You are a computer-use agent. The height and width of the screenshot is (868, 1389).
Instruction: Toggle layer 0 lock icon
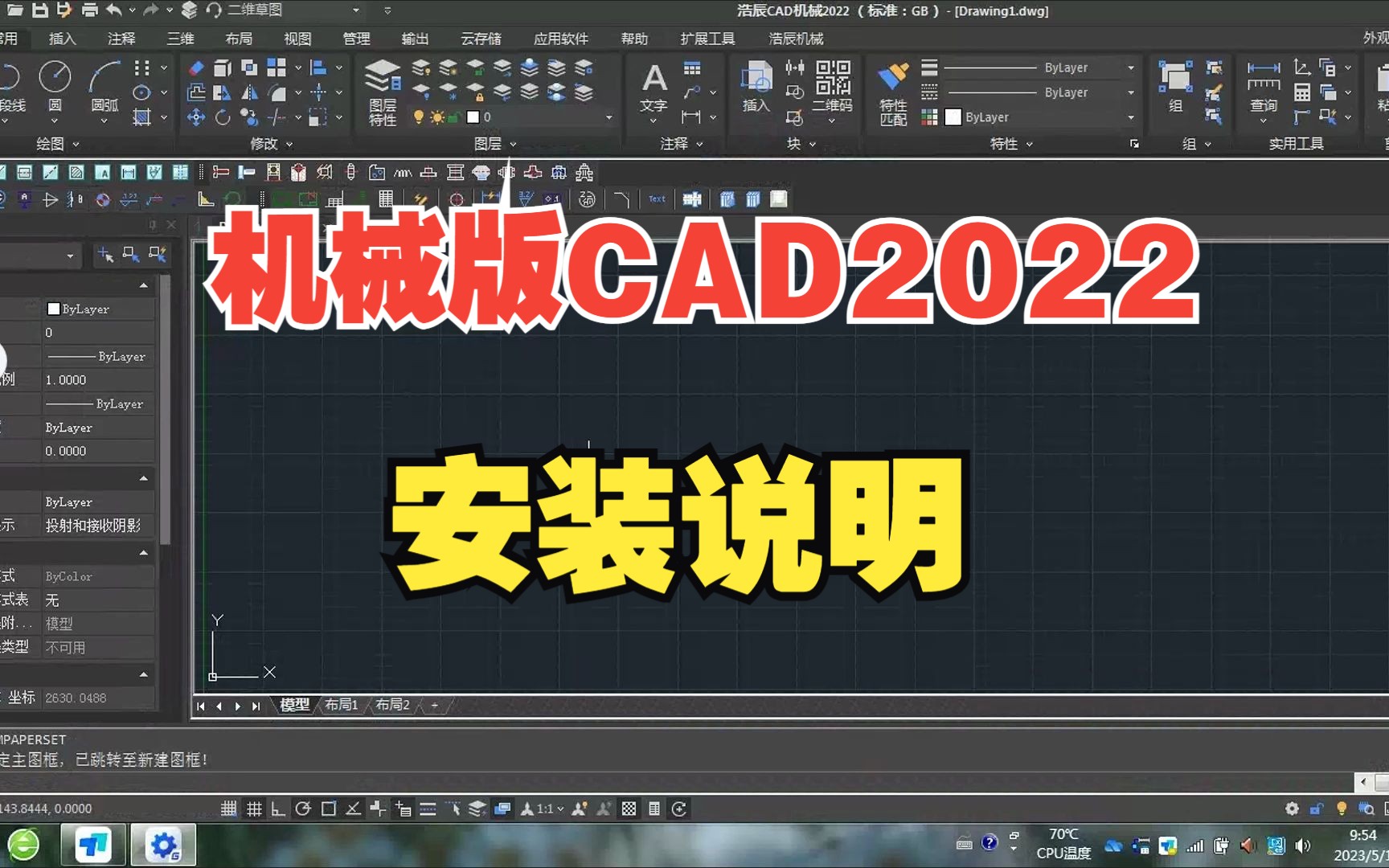pyautogui.click(x=454, y=117)
